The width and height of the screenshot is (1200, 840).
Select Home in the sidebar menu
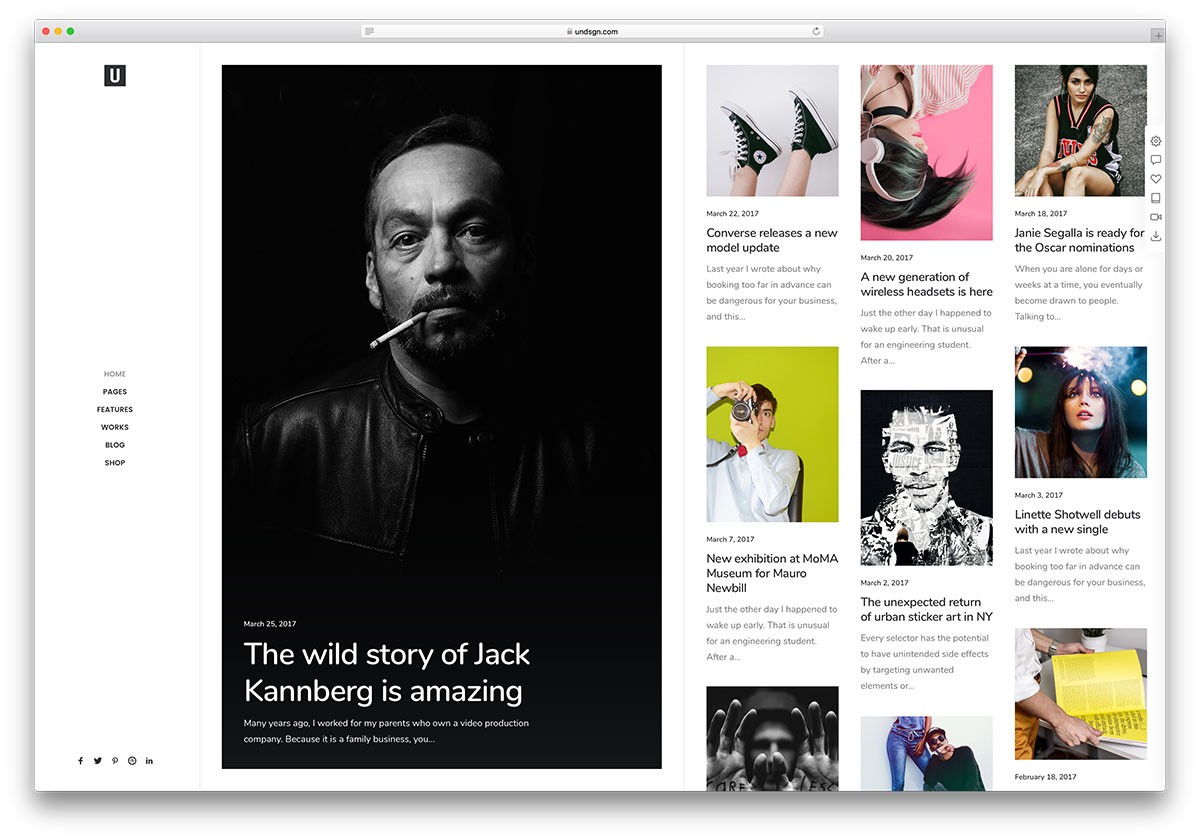tap(115, 374)
